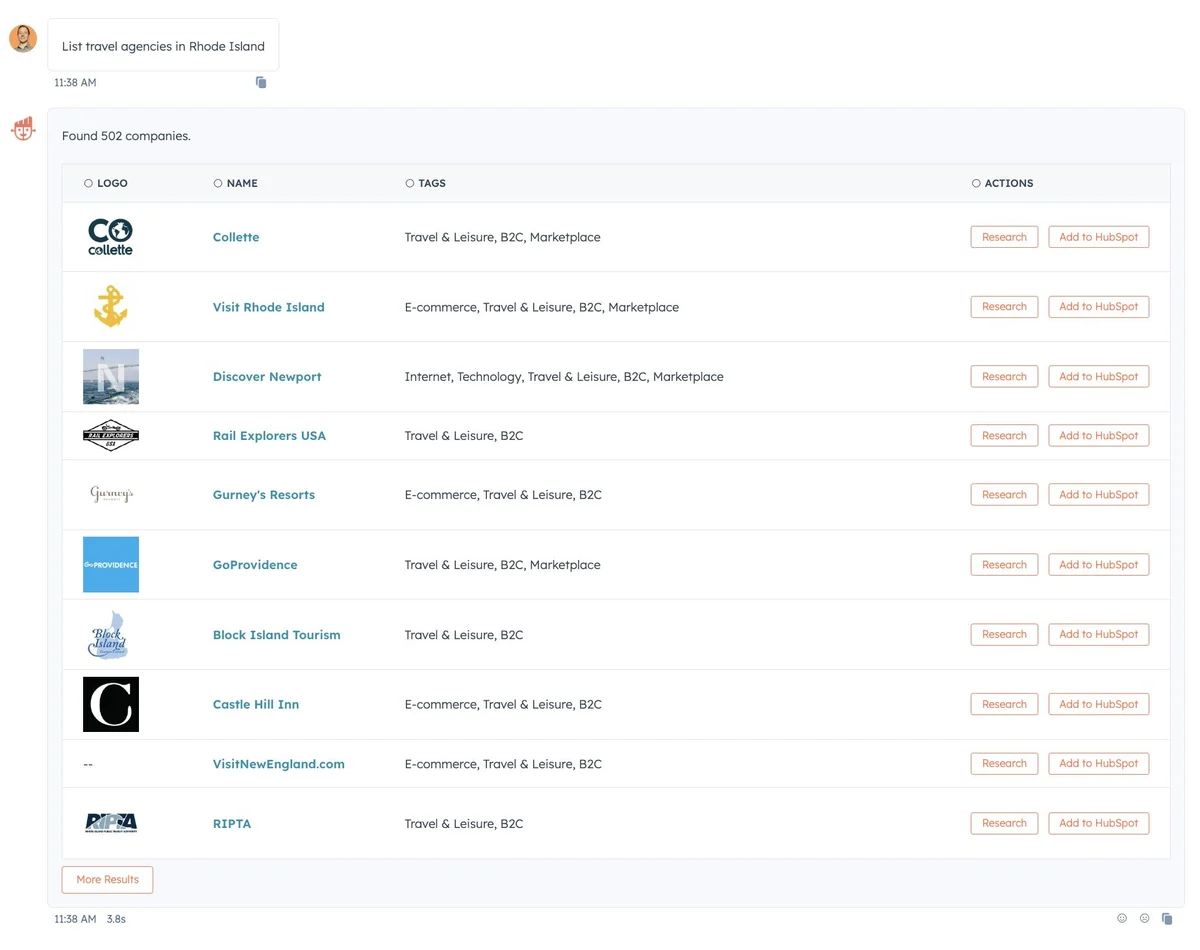Add GoProvidence to HubSpot
1200x950 pixels.
pyautogui.click(x=1099, y=565)
